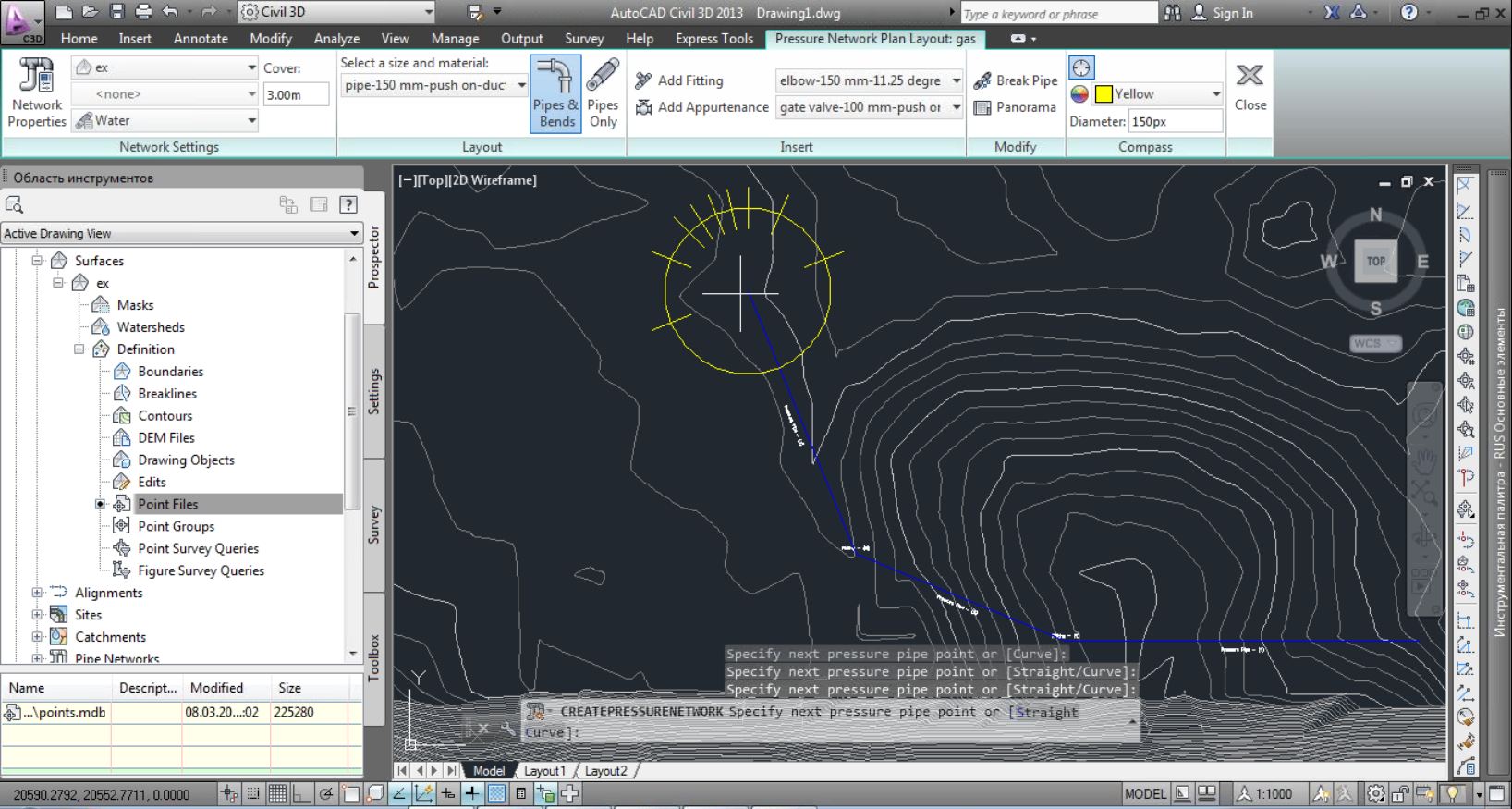
Task: Click the Add Fitting icon
Action: [x=644, y=80]
